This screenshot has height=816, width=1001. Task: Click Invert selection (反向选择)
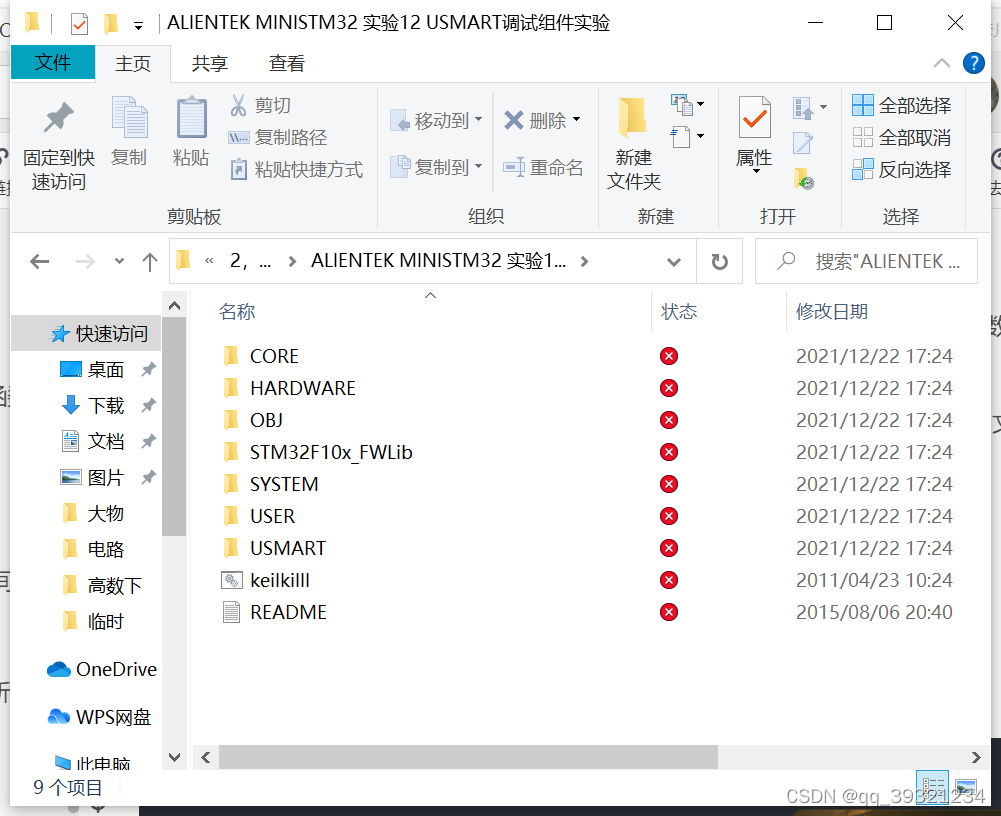(901, 169)
